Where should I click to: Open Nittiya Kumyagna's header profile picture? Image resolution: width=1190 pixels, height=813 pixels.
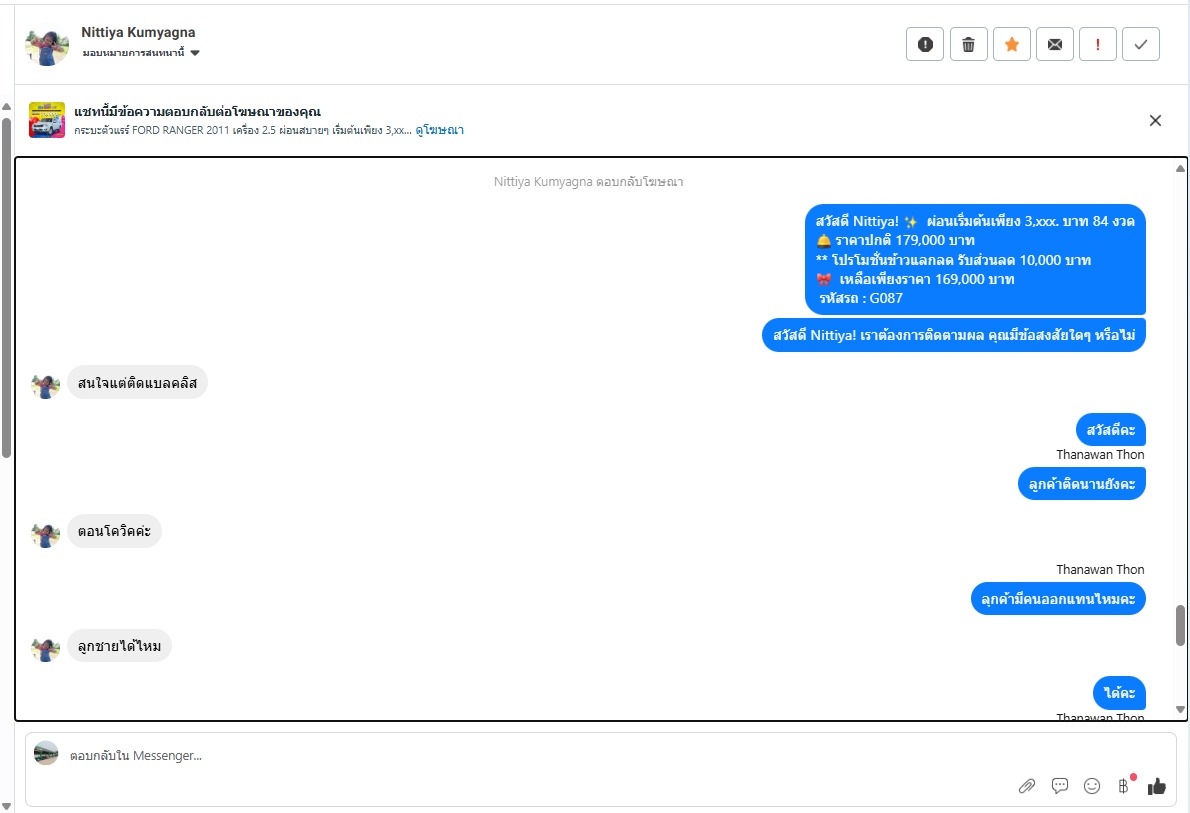tap(47, 47)
